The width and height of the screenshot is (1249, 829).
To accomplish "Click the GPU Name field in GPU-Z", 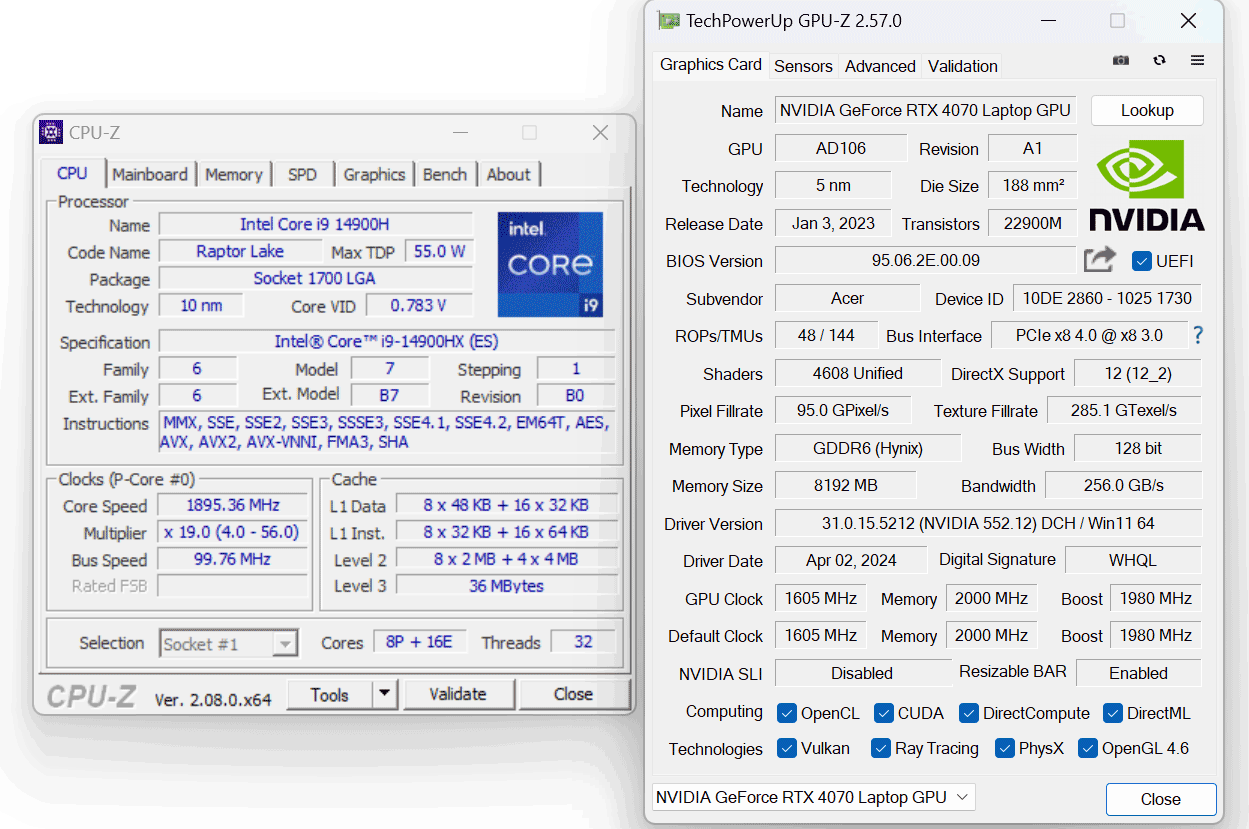I will pyautogui.click(x=926, y=110).
